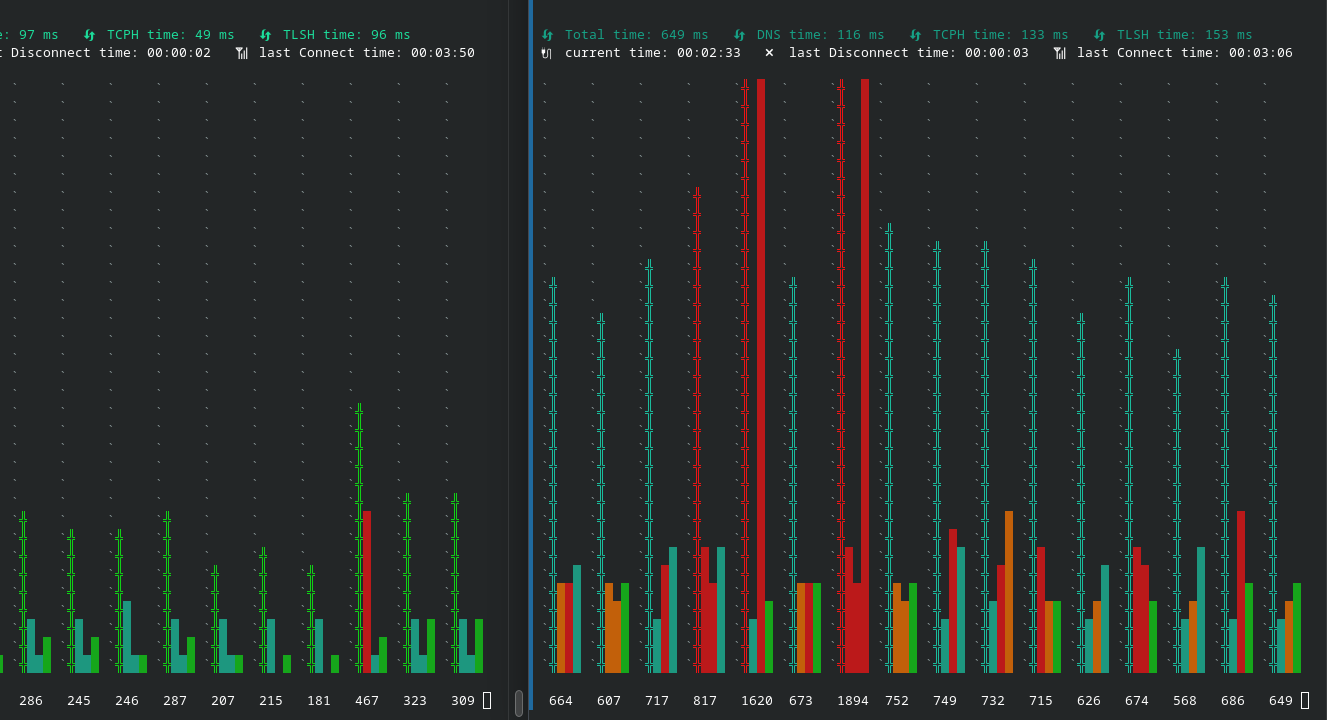Click the small square icon after 649 label
Screen dimensions: 1327x720
1305,701
